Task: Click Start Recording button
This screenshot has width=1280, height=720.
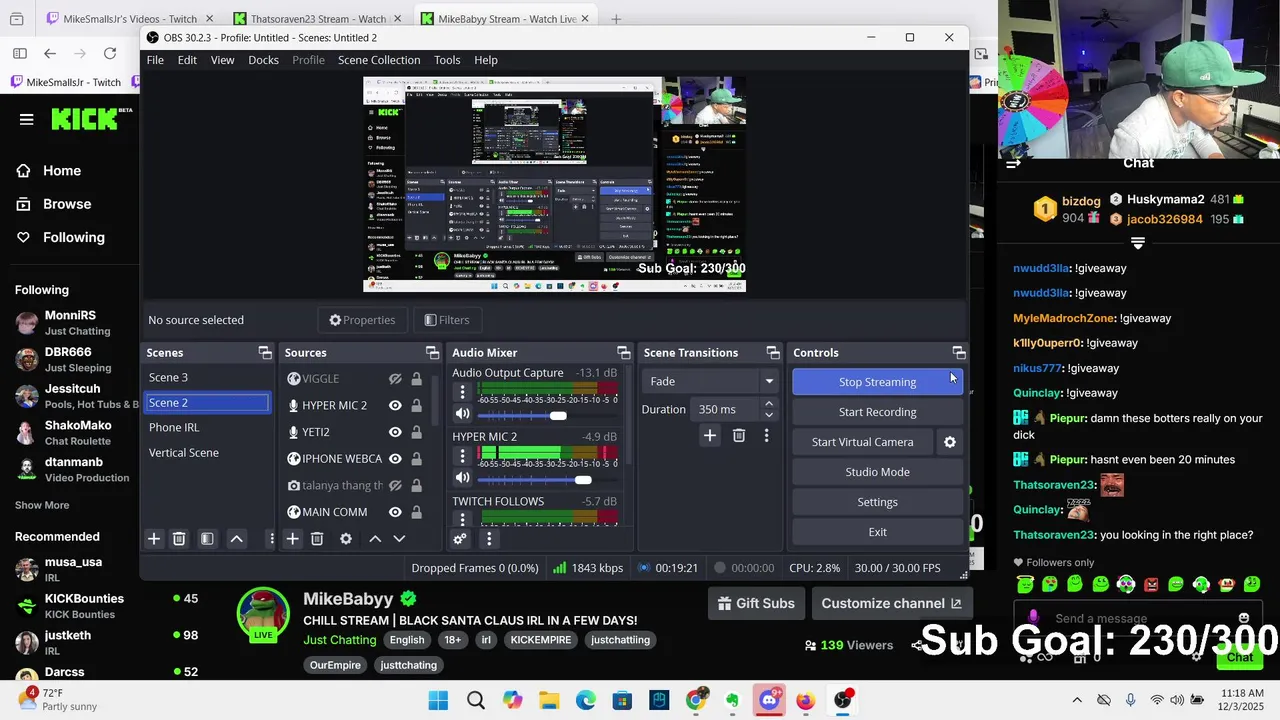Action: click(877, 412)
